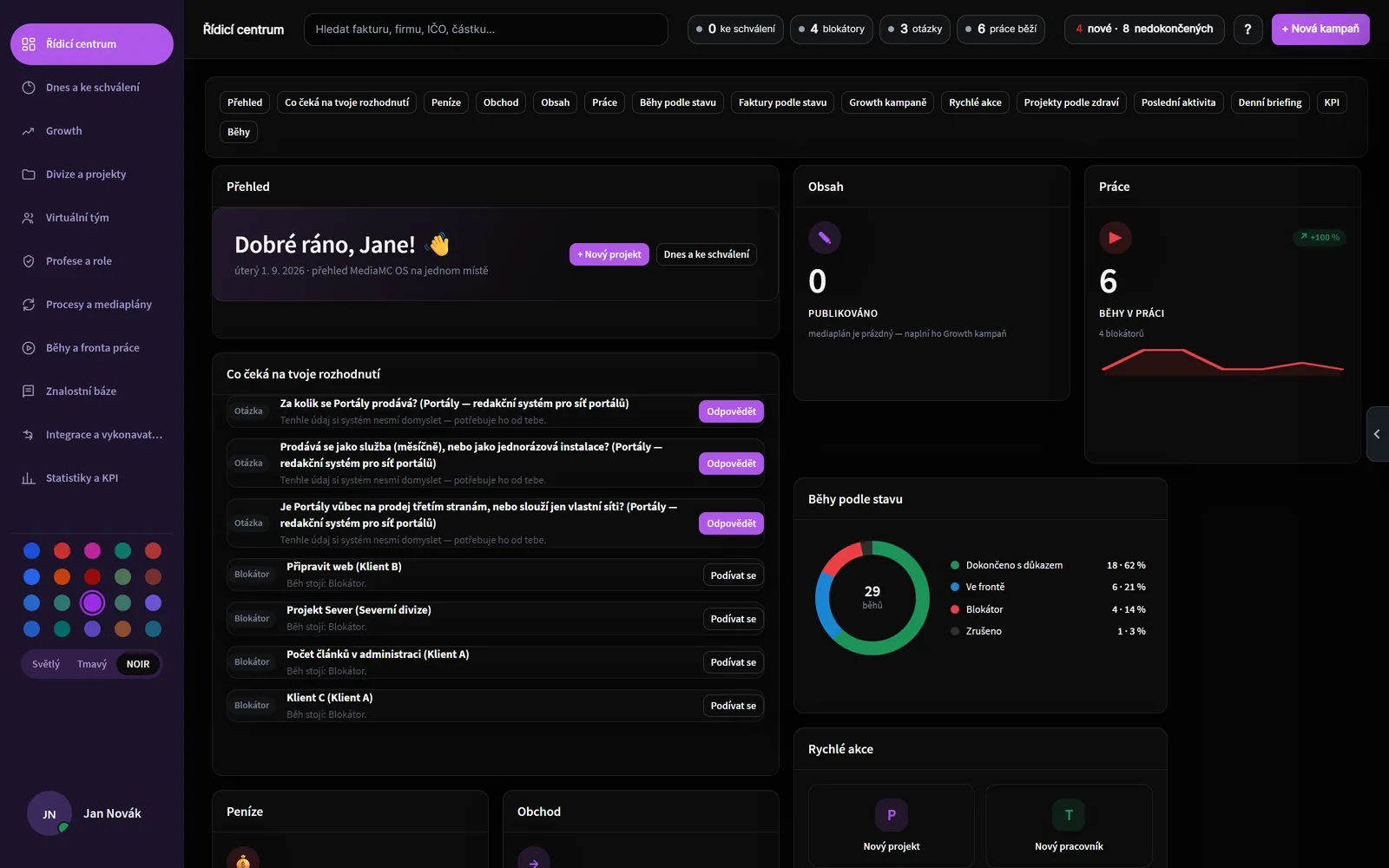Switch theme to Tmavý

(92, 664)
